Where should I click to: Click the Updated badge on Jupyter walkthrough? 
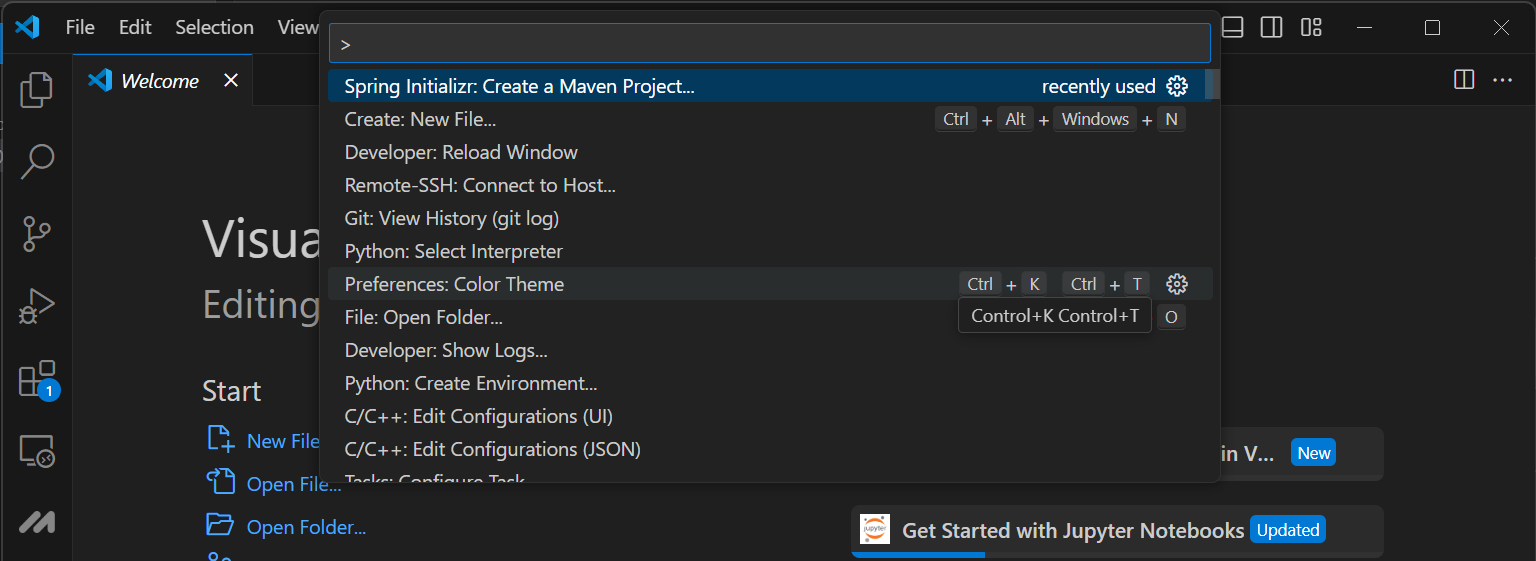[1288, 530]
